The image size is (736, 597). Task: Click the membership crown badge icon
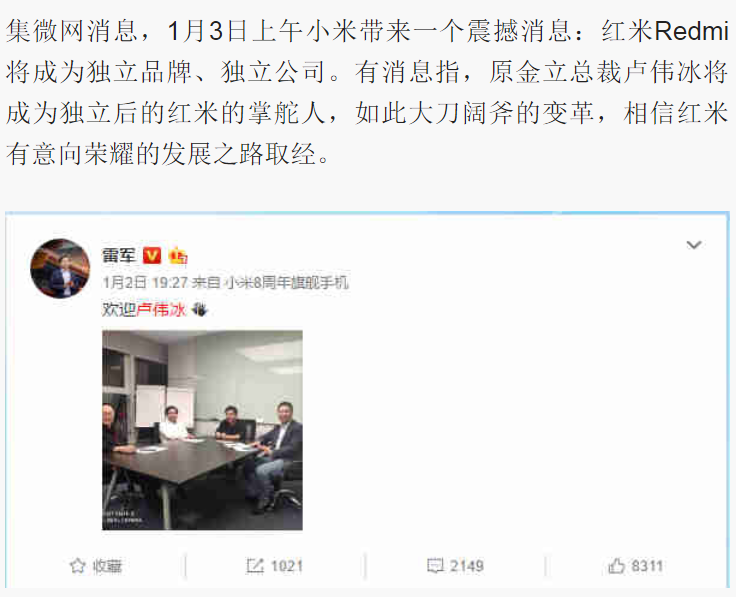(x=178, y=255)
